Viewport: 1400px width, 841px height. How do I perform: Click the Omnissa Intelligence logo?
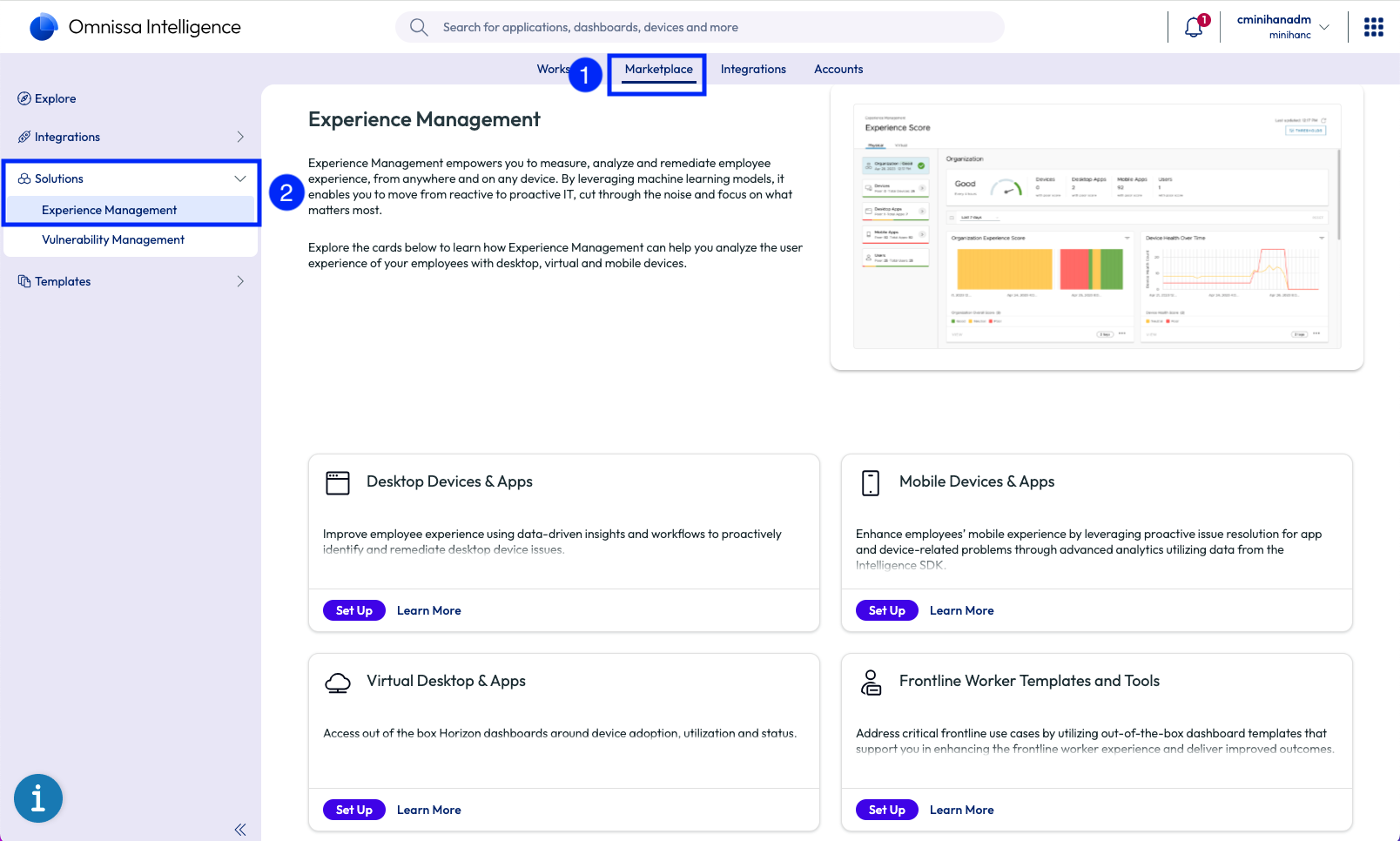click(44, 27)
